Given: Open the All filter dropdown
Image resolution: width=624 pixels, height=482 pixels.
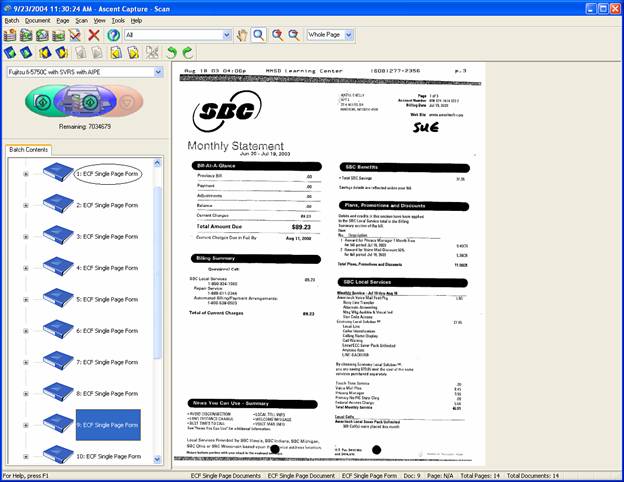Looking at the screenshot, I should [227, 35].
